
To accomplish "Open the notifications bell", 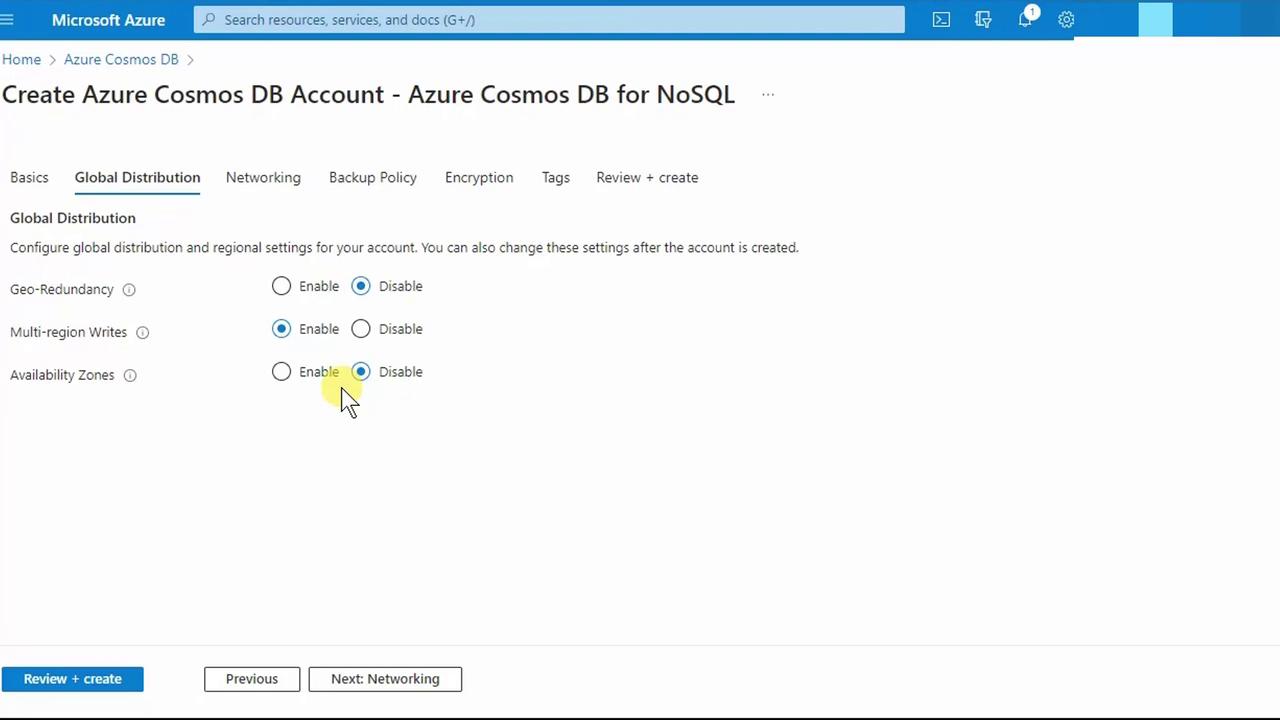I will (x=1025, y=20).
